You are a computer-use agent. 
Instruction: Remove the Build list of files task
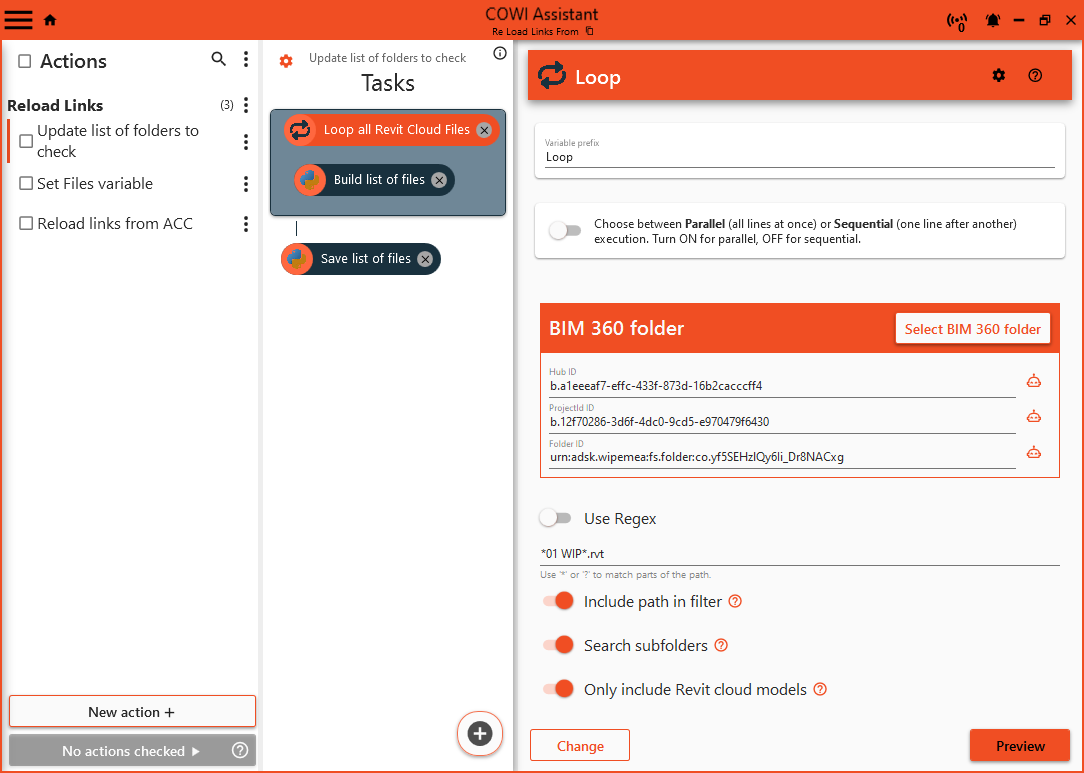click(439, 180)
